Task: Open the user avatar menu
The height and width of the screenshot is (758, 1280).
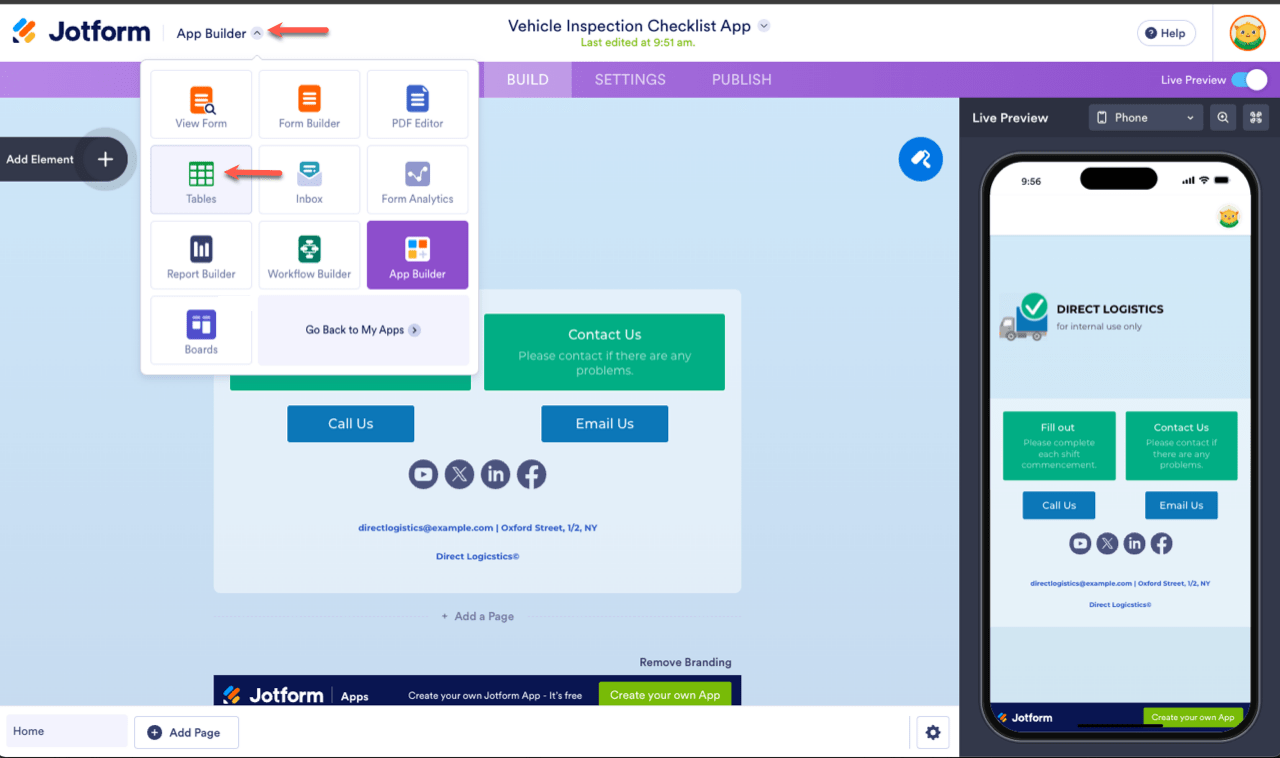Action: point(1247,33)
